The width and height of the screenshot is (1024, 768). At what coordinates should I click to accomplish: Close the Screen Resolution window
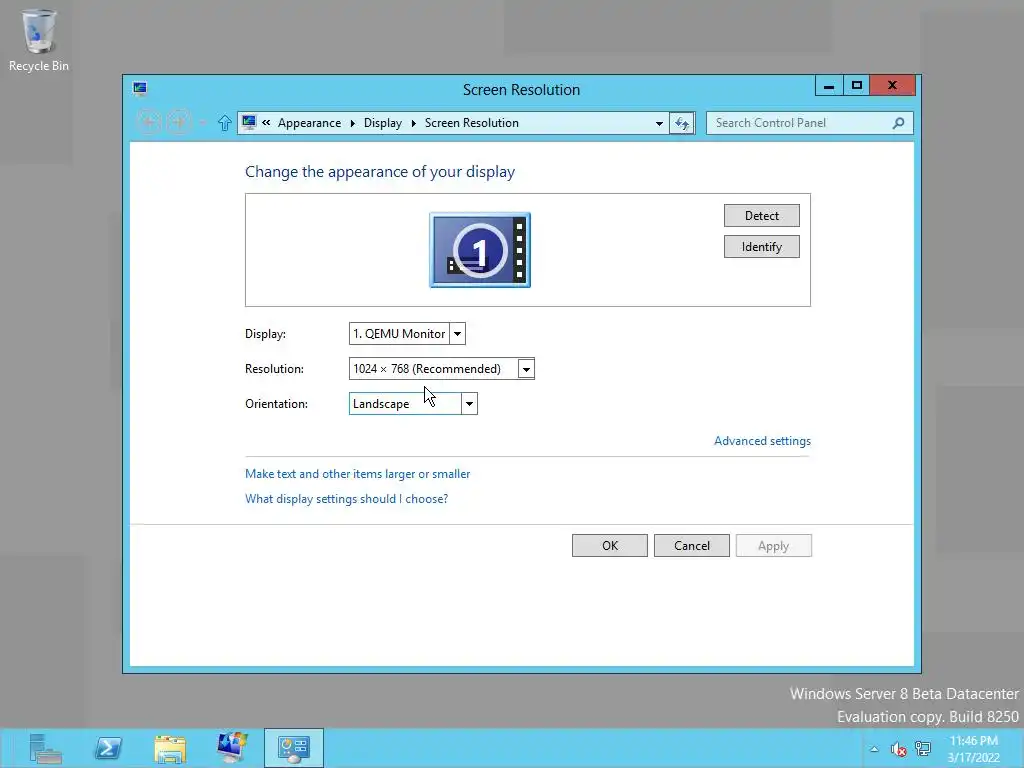[x=893, y=86]
